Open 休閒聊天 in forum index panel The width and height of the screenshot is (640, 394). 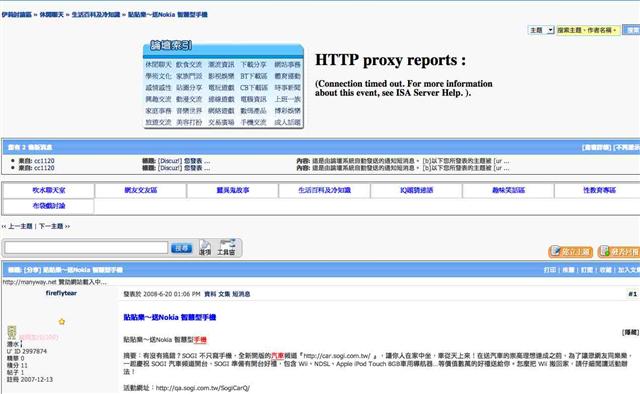[158, 65]
